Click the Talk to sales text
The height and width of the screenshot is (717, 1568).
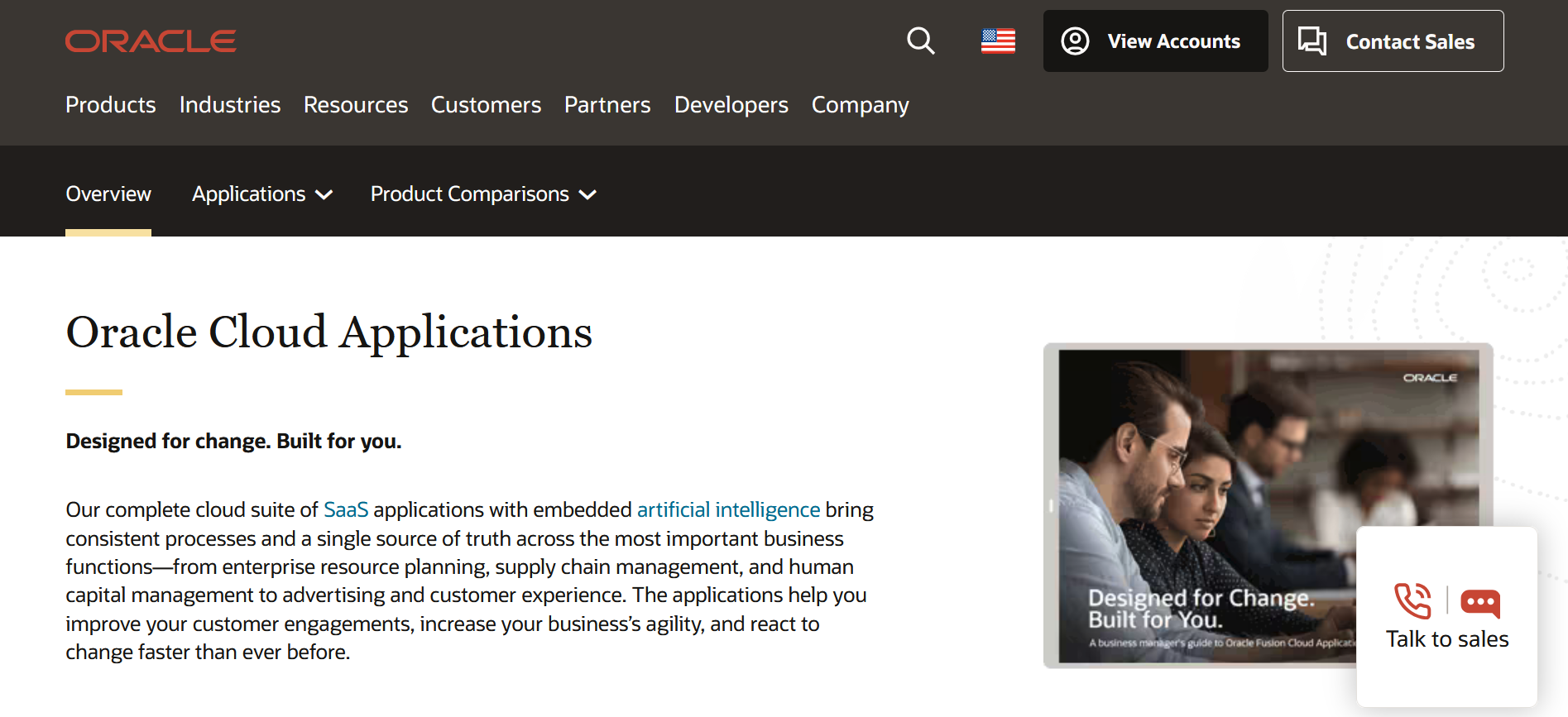(x=1447, y=639)
